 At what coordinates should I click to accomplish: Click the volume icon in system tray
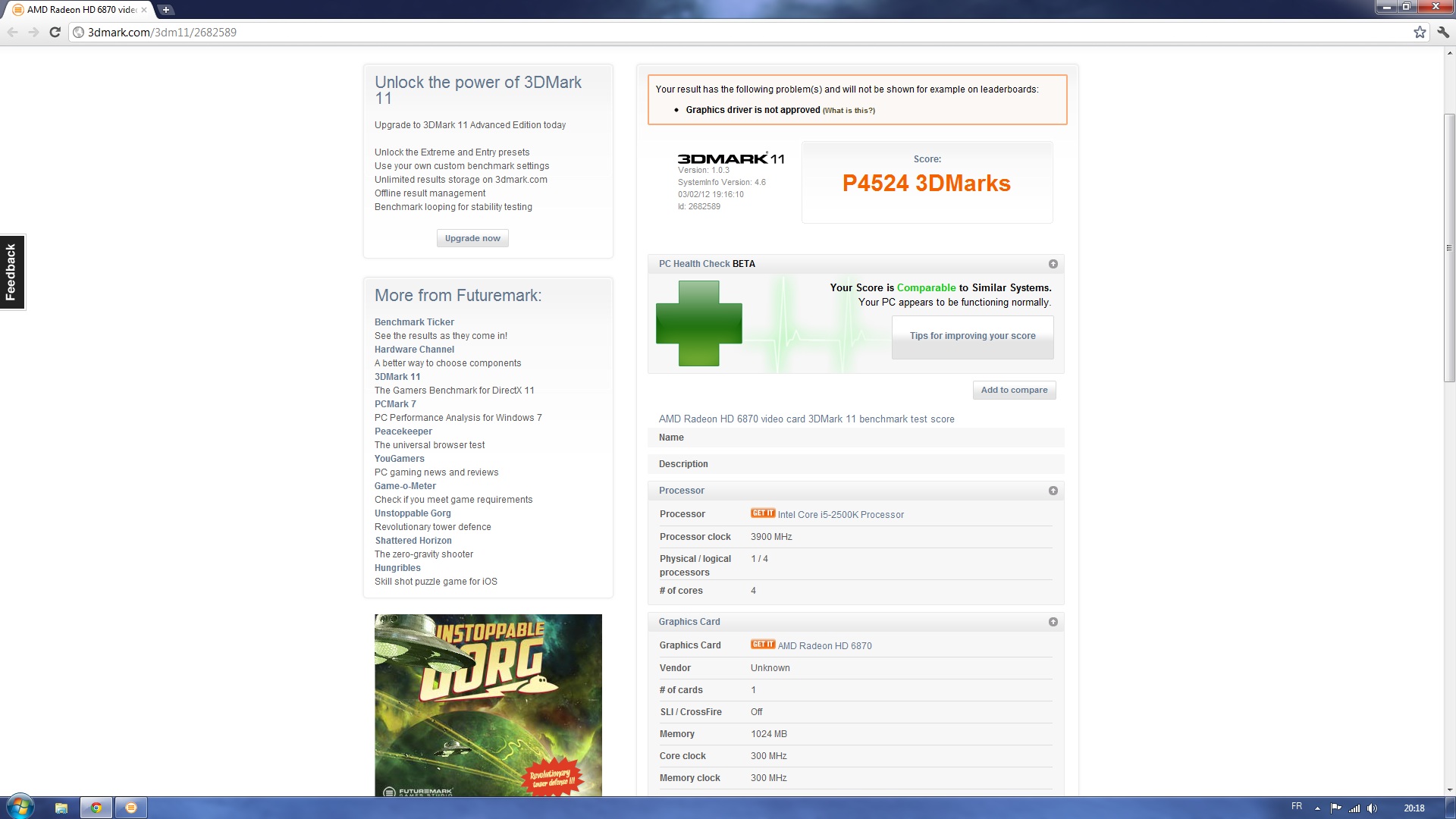pos(1372,808)
